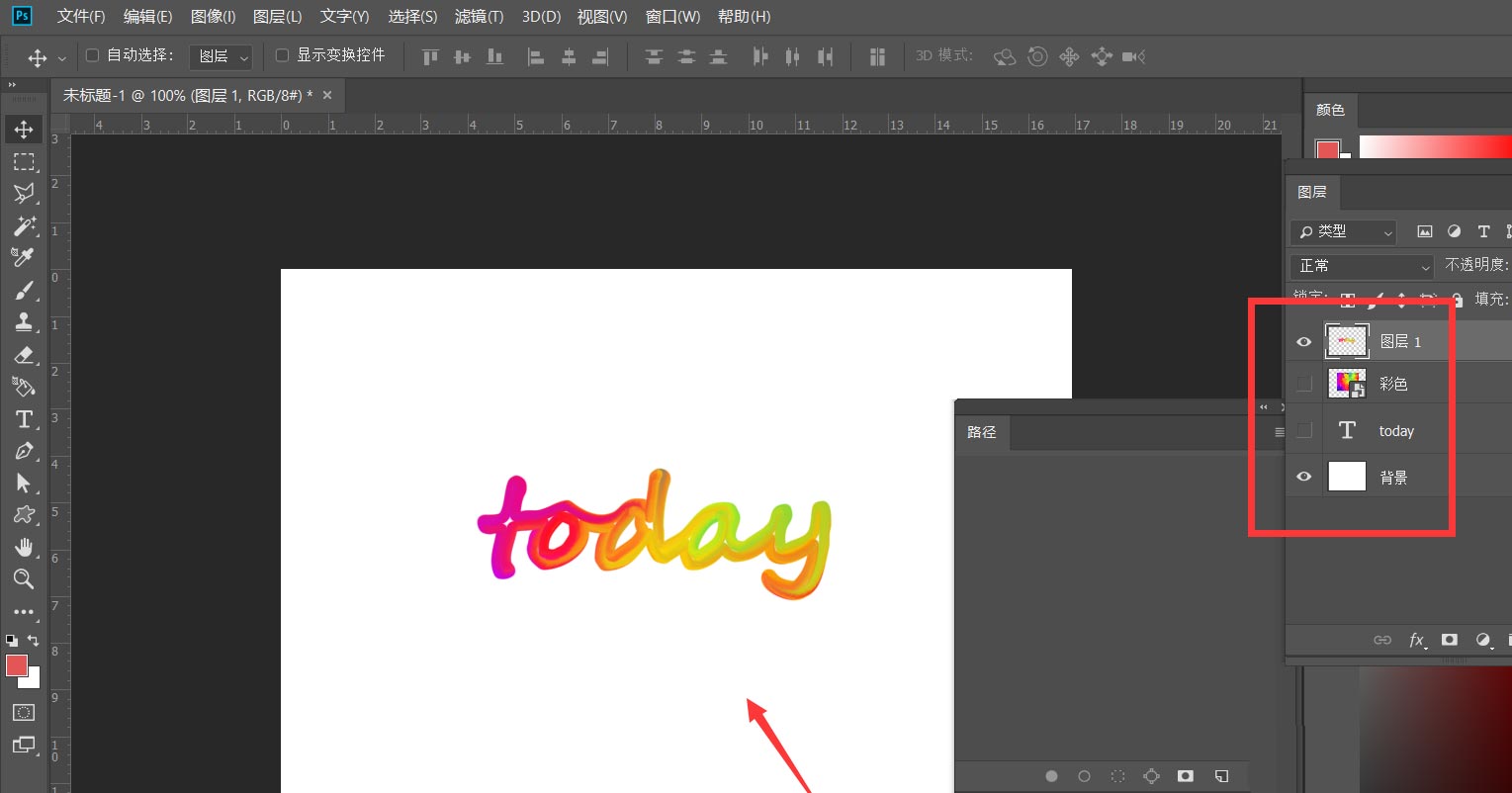Open the Edit Toolbar three-dots button
1512x793 pixels.
pyautogui.click(x=24, y=612)
